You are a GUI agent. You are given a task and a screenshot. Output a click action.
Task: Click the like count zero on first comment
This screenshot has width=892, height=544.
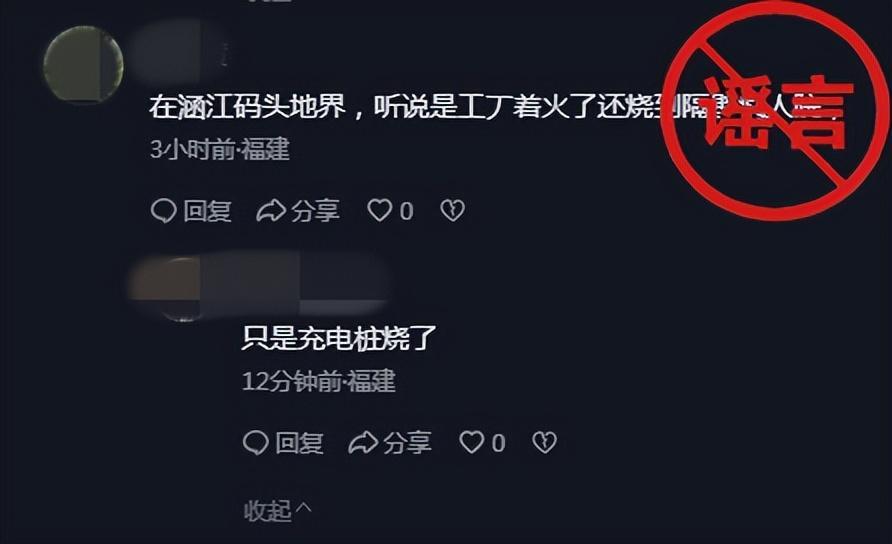click(x=406, y=212)
